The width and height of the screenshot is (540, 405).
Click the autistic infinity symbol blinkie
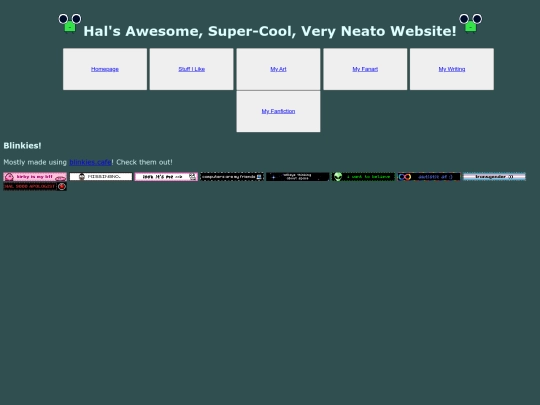coord(429,177)
